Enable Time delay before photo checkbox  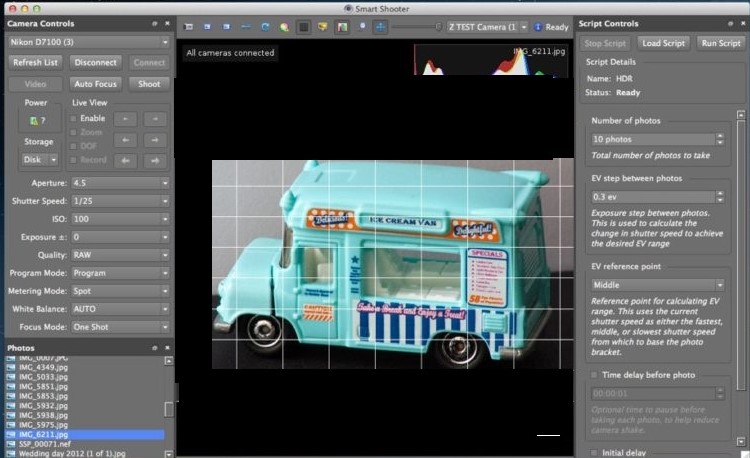pyautogui.click(x=594, y=375)
